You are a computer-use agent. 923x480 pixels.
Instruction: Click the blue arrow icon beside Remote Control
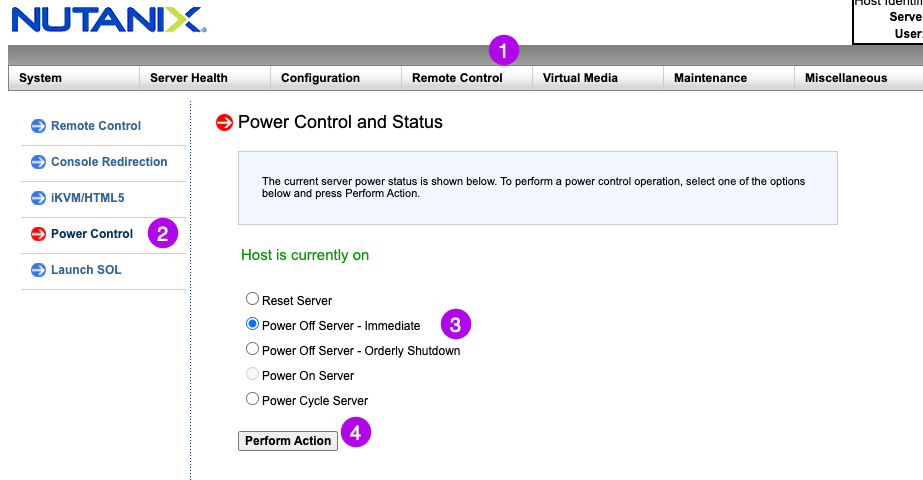click(x=38, y=126)
